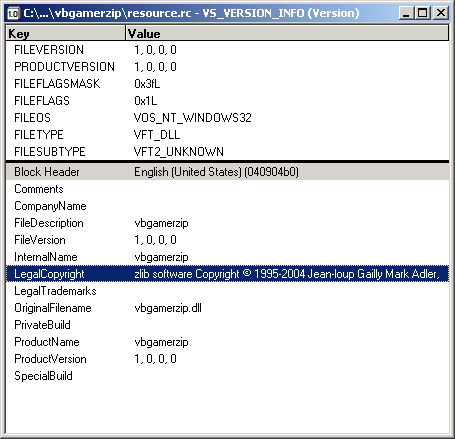Select the FILEFLAGSMASK row

pyautogui.click(x=227, y=84)
